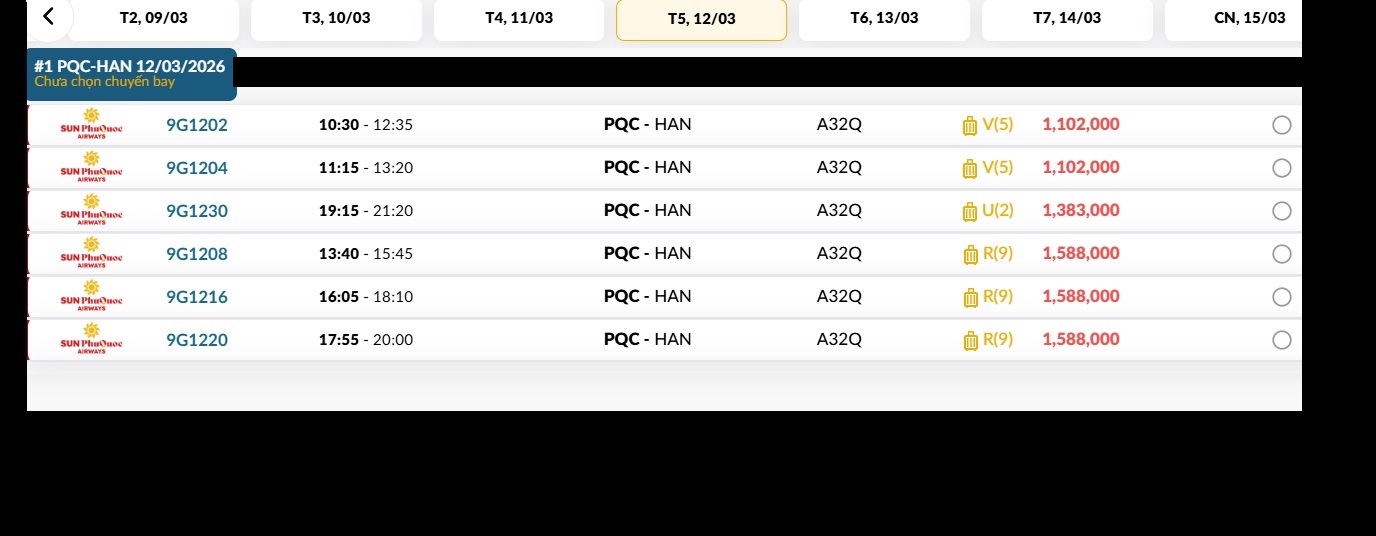Click the luggage icon on flight 9G1230

(x=969, y=212)
